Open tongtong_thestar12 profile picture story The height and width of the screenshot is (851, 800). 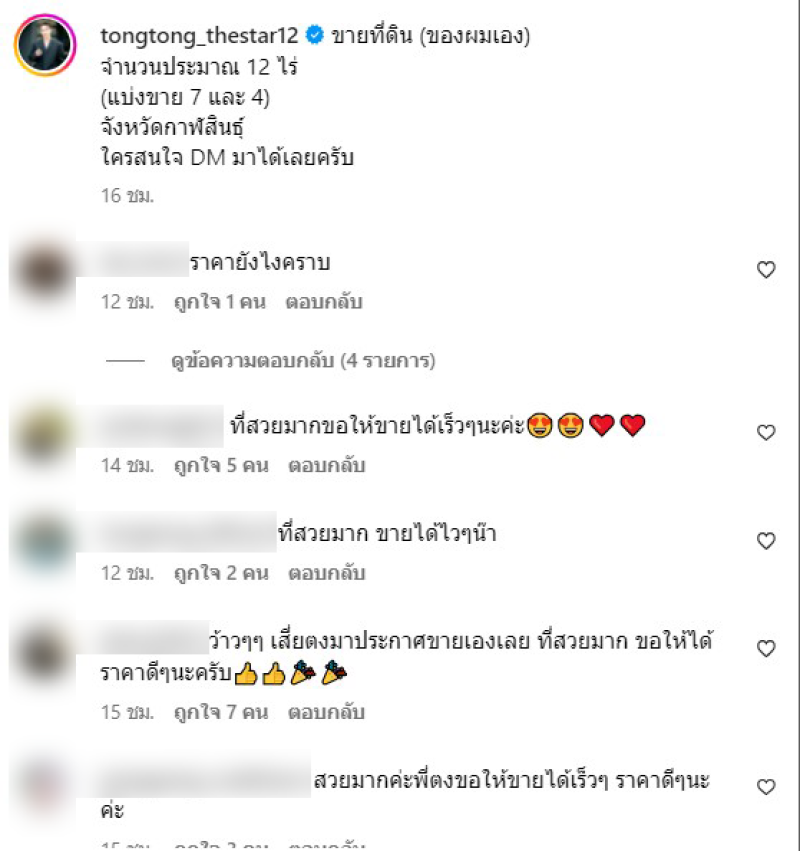point(45,45)
